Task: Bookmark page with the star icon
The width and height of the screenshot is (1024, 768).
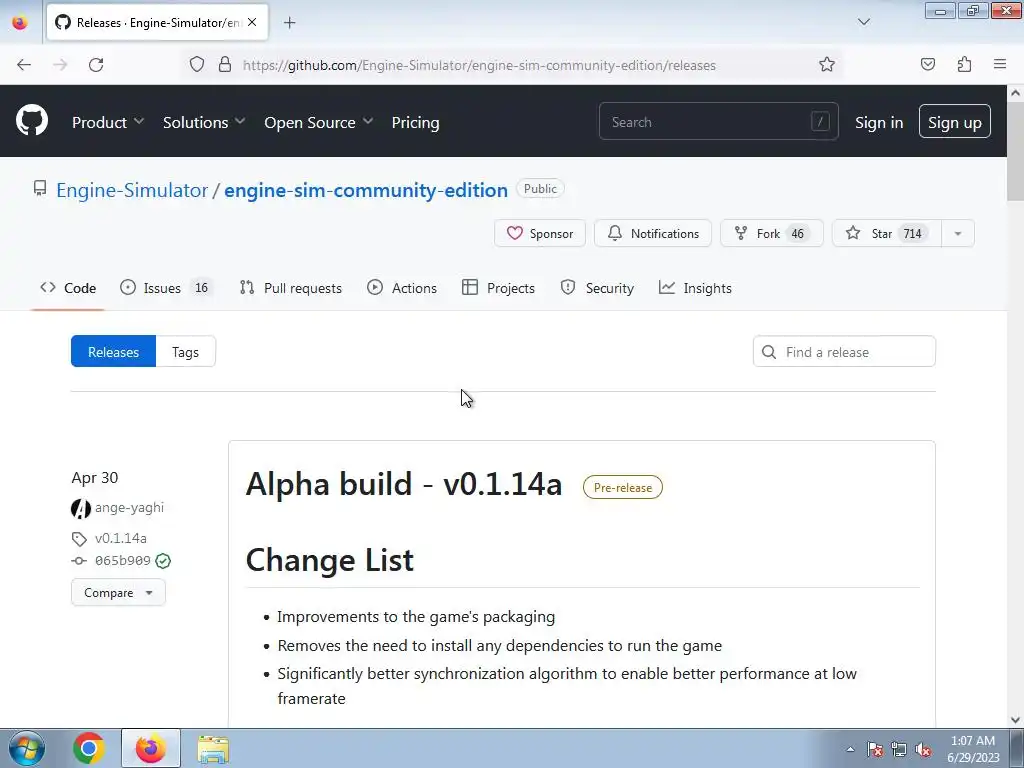Action: (827, 65)
